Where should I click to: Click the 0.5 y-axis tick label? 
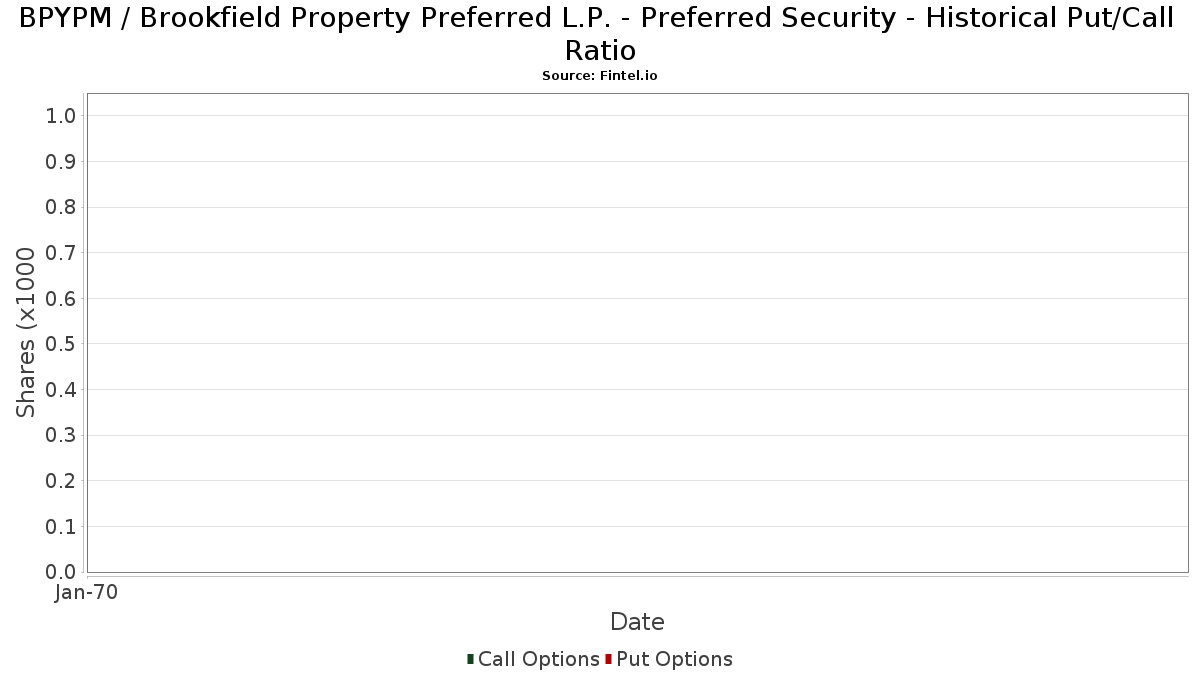click(x=61, y=344)
